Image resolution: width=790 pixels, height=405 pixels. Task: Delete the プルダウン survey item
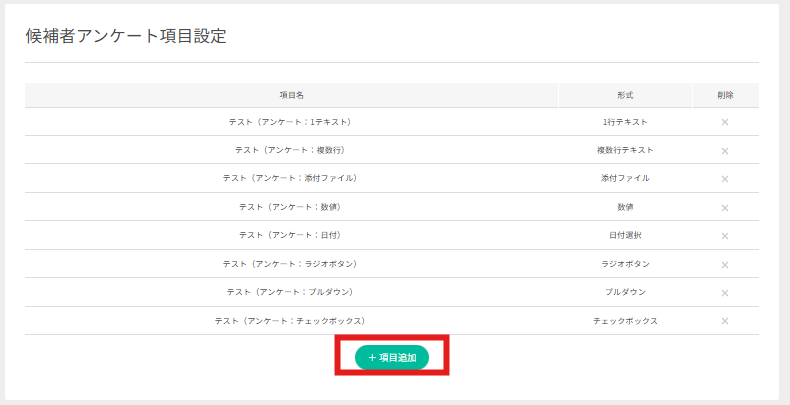pyautogui.click(x=725, y=292)
